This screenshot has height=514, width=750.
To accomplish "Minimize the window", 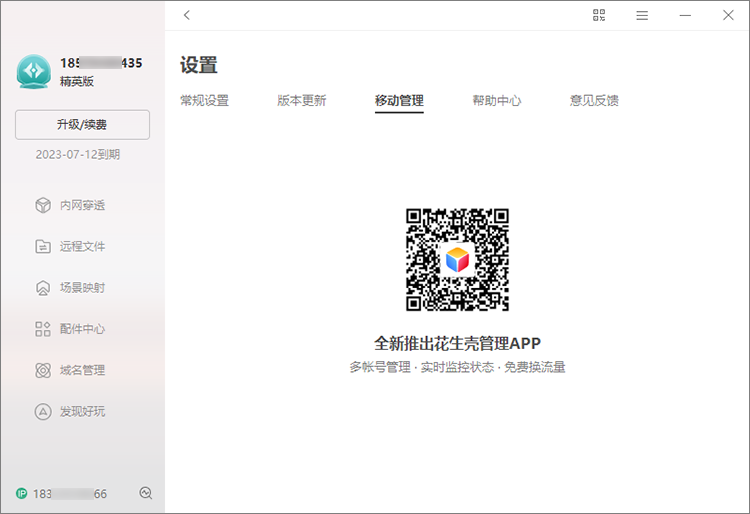I will (685, 16).
